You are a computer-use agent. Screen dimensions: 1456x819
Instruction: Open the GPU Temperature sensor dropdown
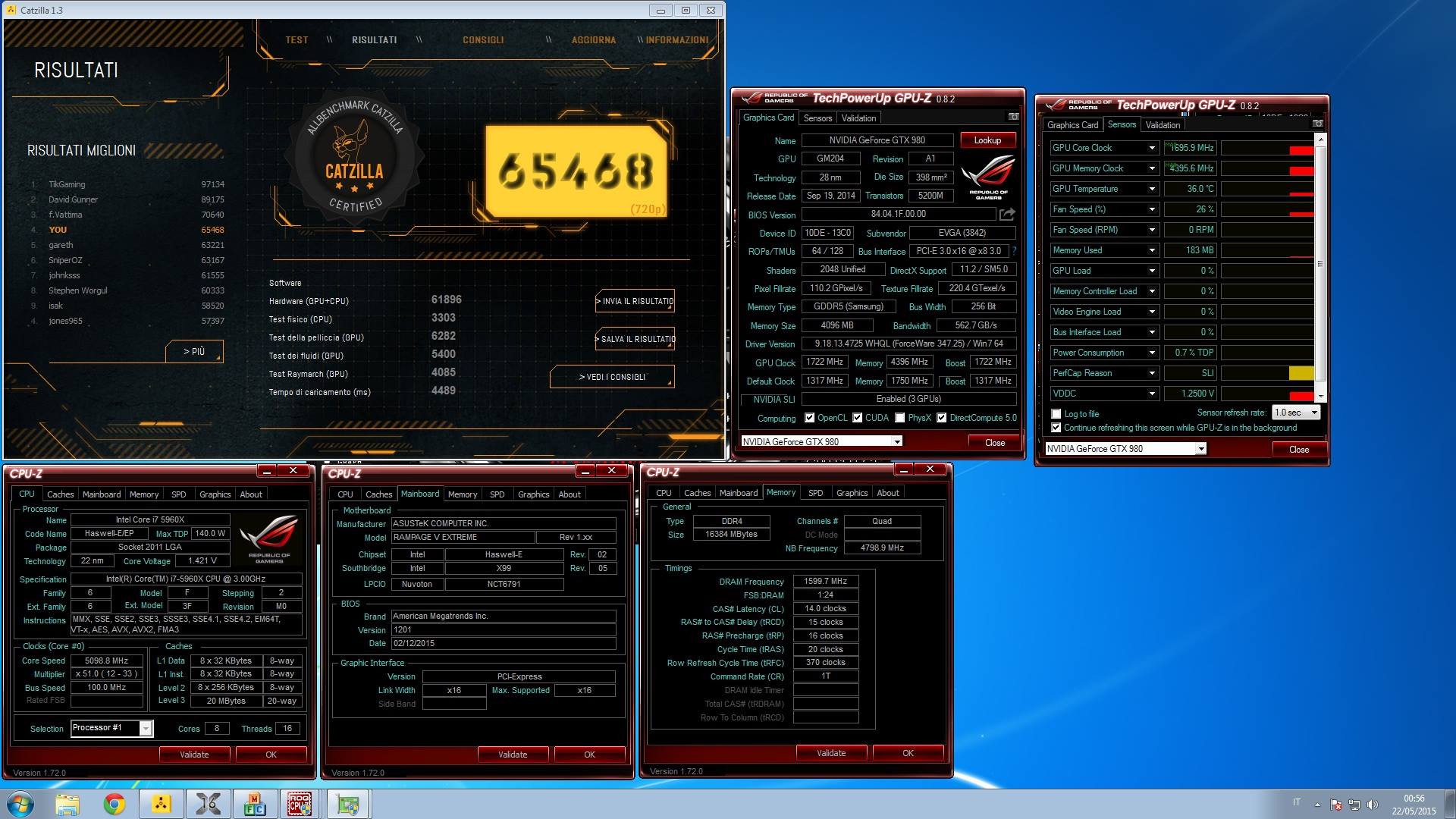pyautogui.click(x=1152, y=189)
